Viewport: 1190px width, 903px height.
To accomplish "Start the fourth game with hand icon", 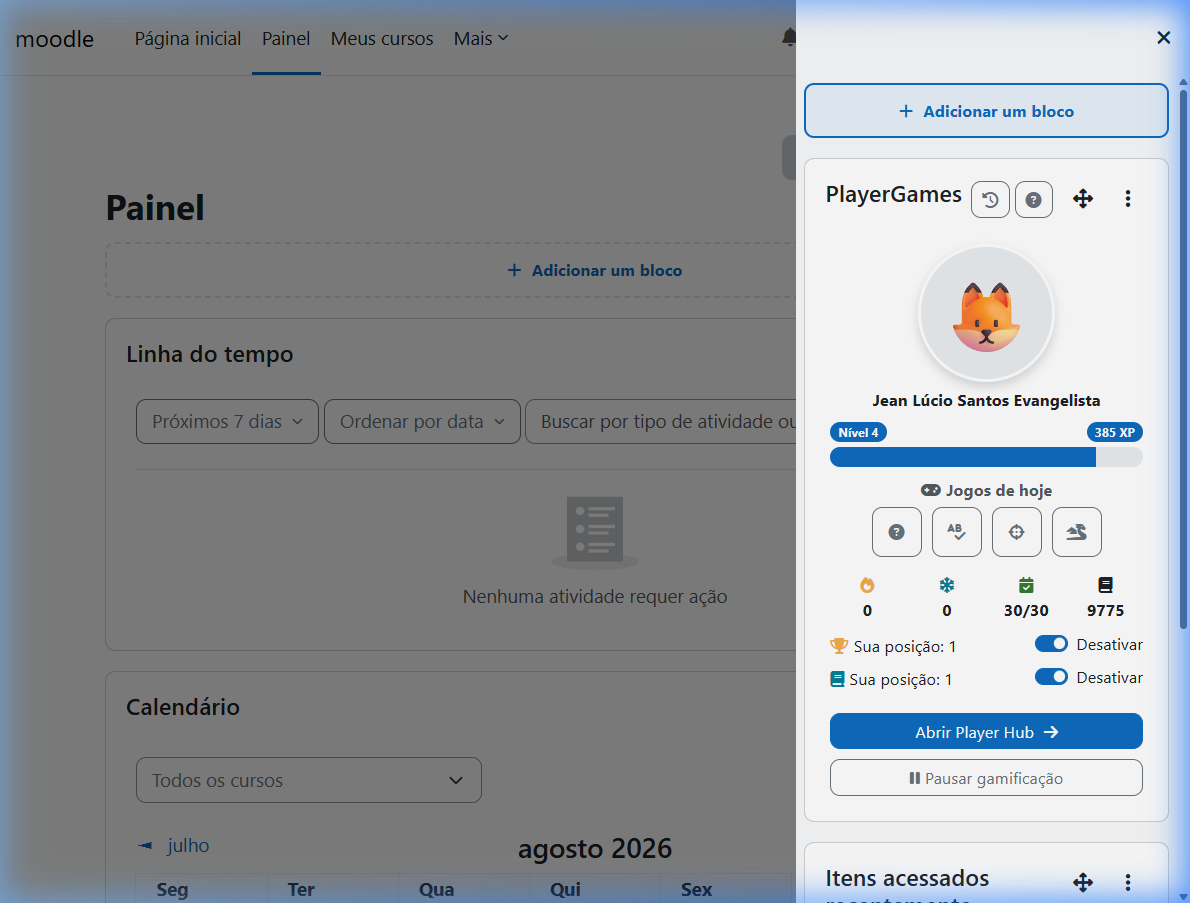I will (1076, 532).
